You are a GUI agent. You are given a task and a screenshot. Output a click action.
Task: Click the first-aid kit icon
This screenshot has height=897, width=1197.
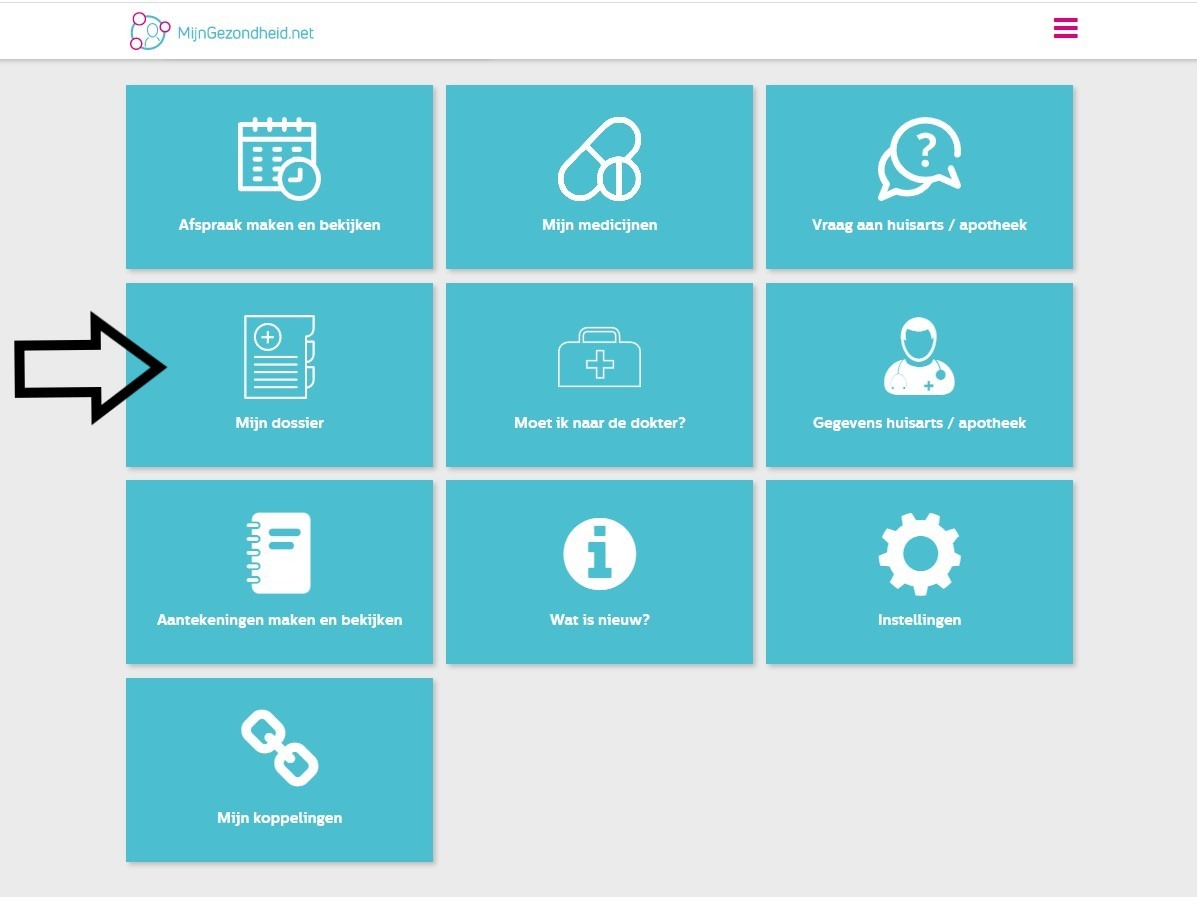(x=599, y=357)
